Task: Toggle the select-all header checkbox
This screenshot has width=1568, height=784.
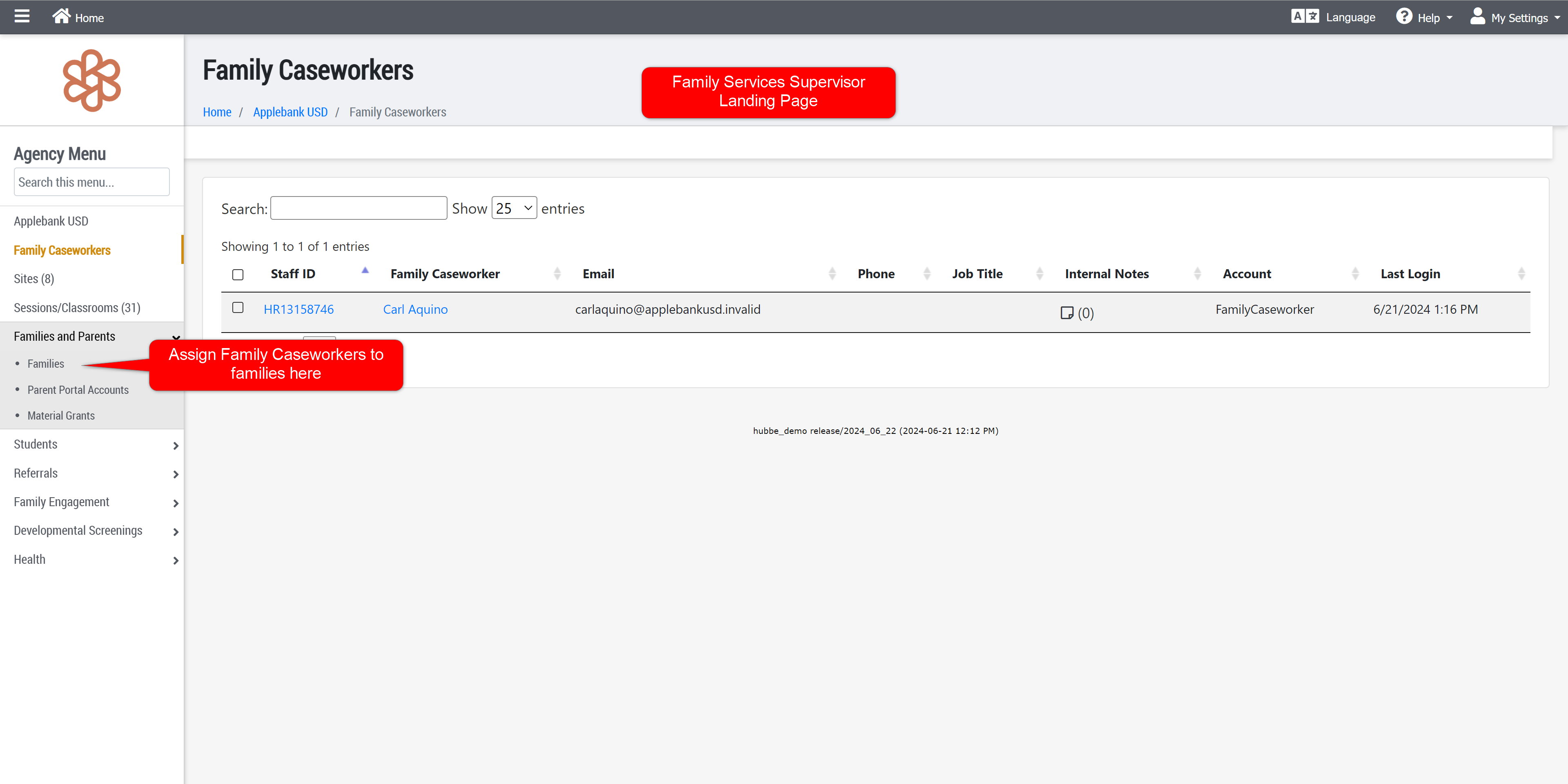Action: 238,275
